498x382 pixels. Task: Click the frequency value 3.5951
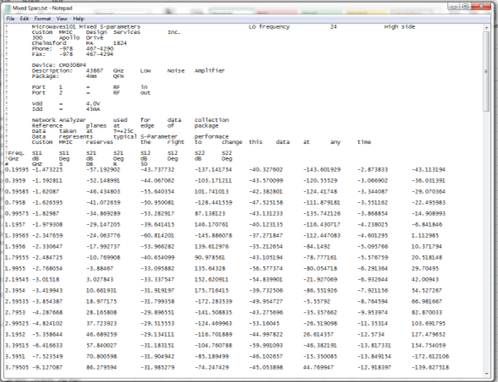tap(15, 357)
